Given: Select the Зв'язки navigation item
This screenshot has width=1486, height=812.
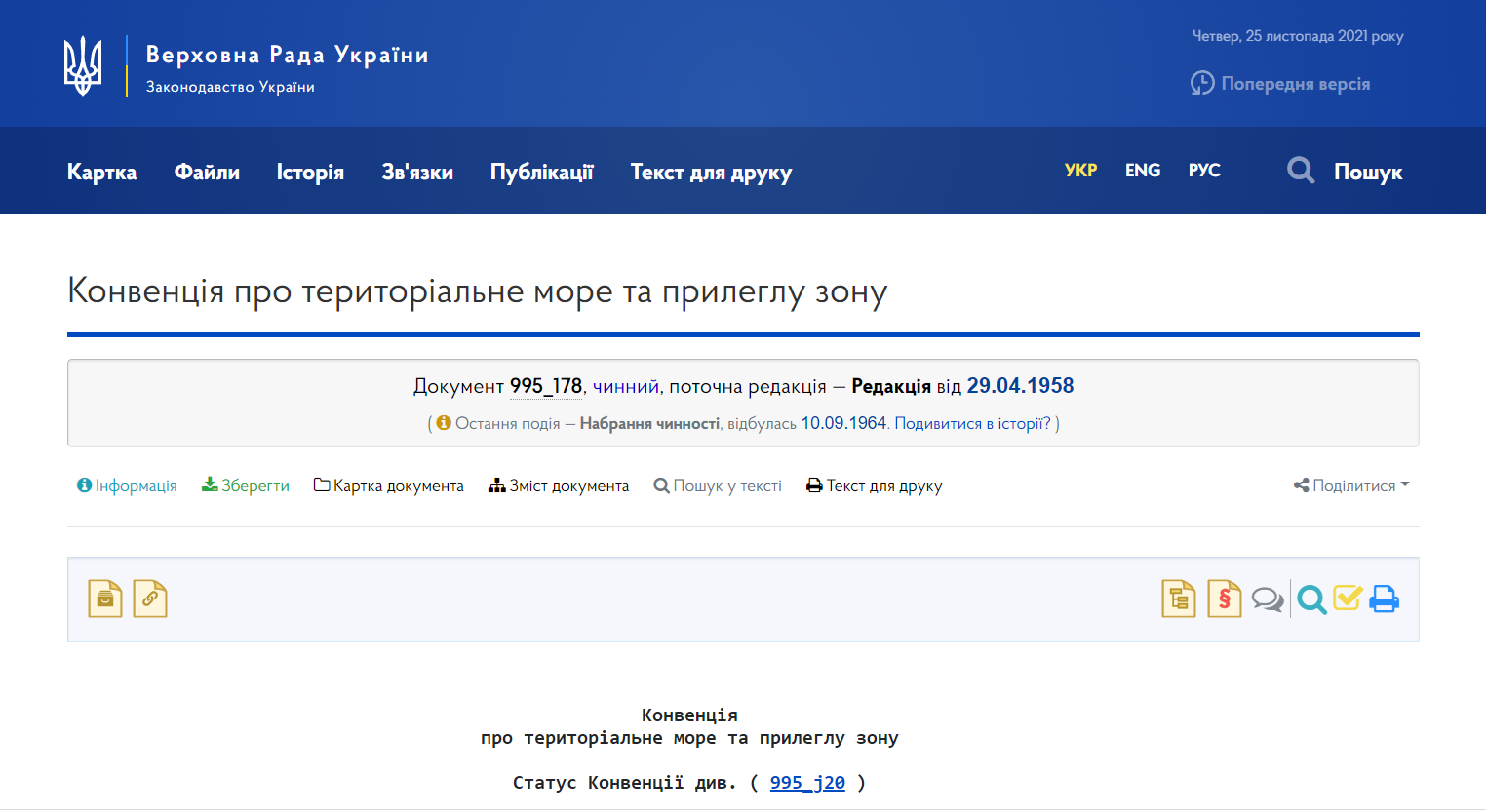Looking at the screenshot, I should tap(417, 173).
